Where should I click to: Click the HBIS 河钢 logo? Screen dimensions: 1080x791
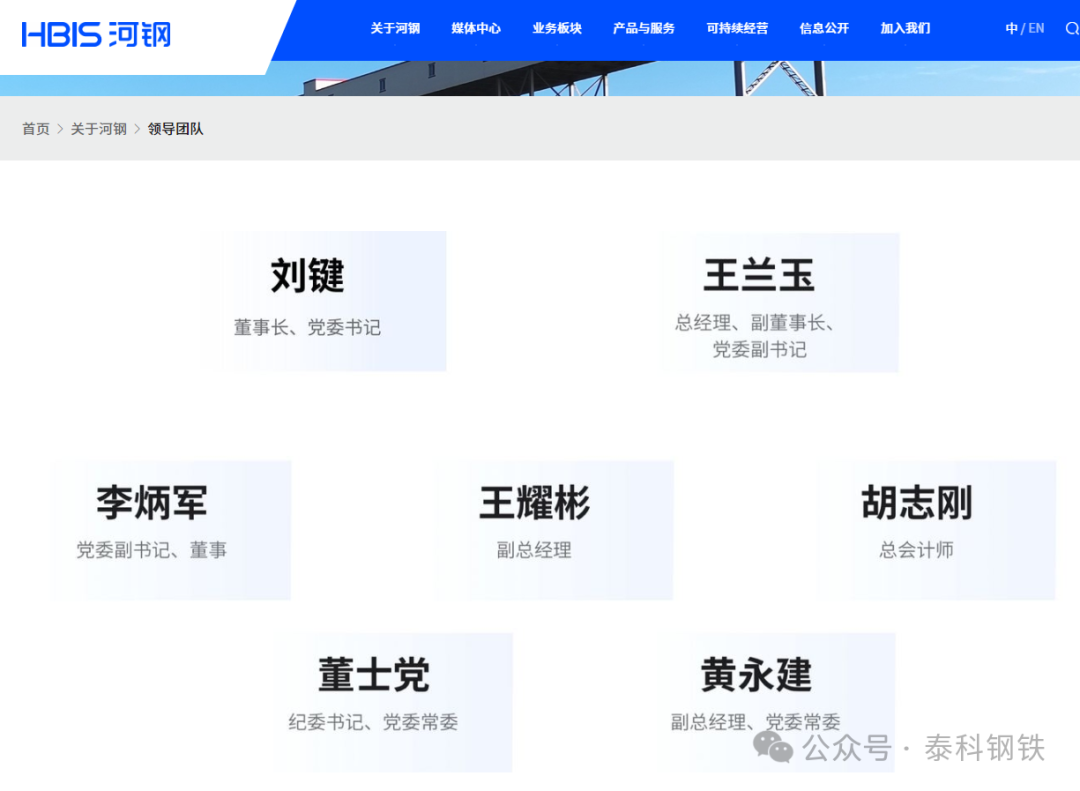tap(96, 34)
